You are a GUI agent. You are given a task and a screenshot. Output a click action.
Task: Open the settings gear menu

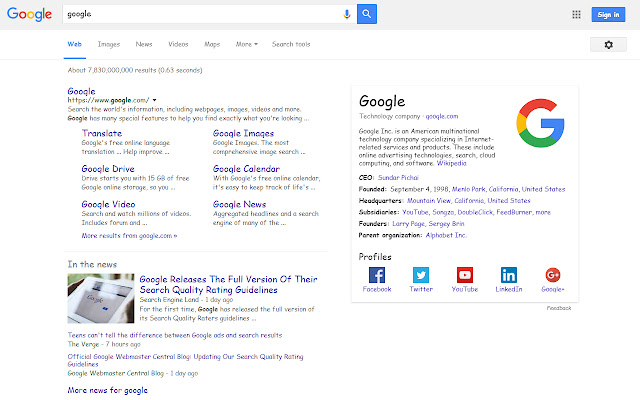point(608,44)
